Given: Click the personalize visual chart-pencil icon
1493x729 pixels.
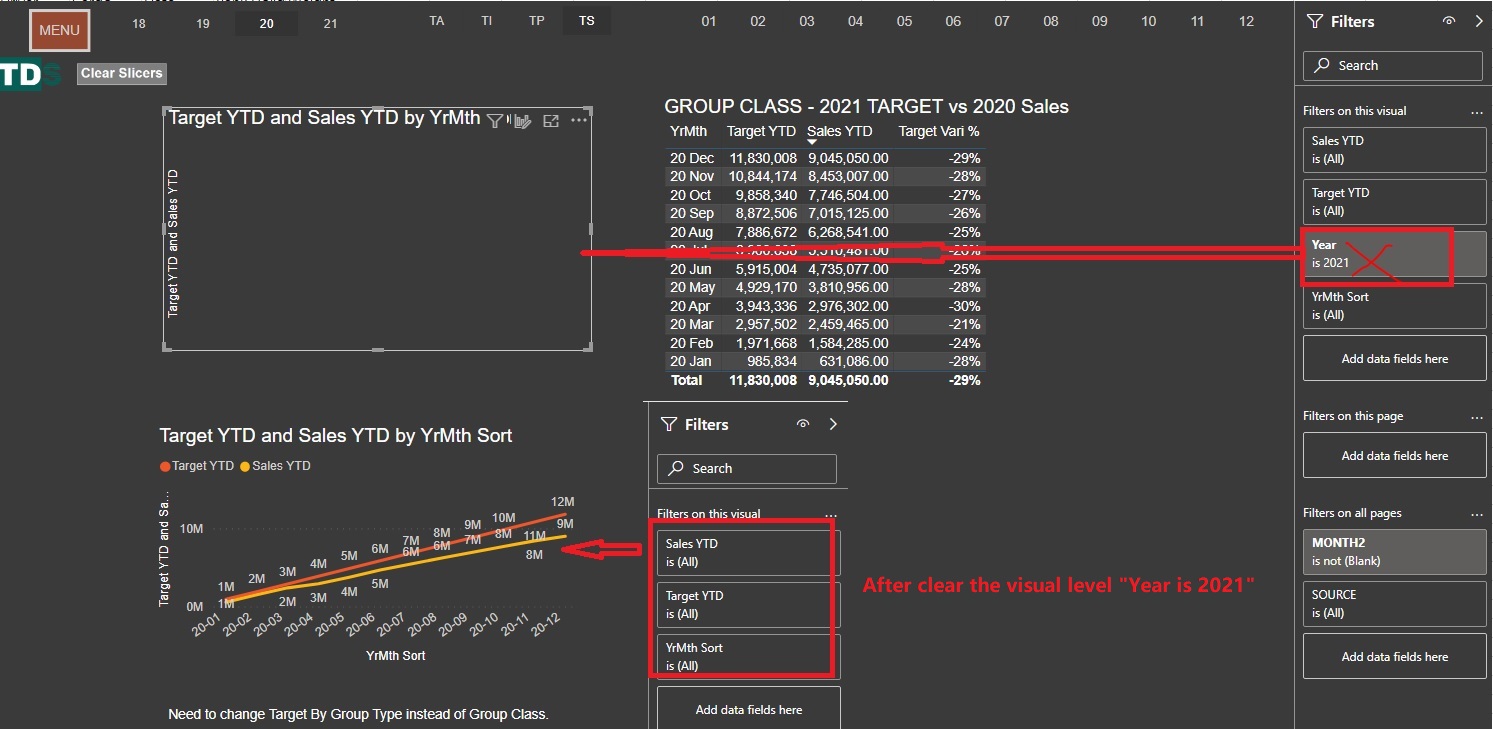Looking at the screenshot, I should coord(521,121).
